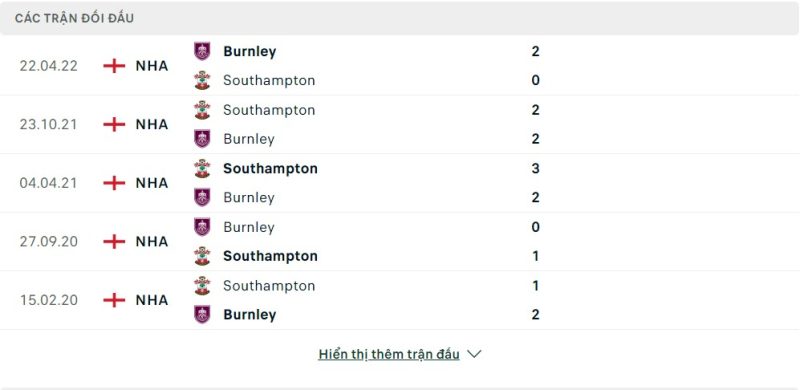The height and width of the screenshot is (390, 800).
Task: Click score 3 for Southampton on 04.04.21
Action: (535, 168)
